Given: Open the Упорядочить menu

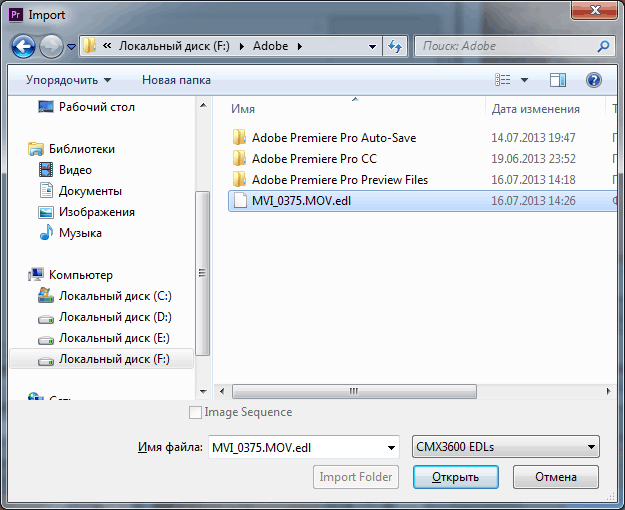Looking at the screenshot, I should coord(68,80).
